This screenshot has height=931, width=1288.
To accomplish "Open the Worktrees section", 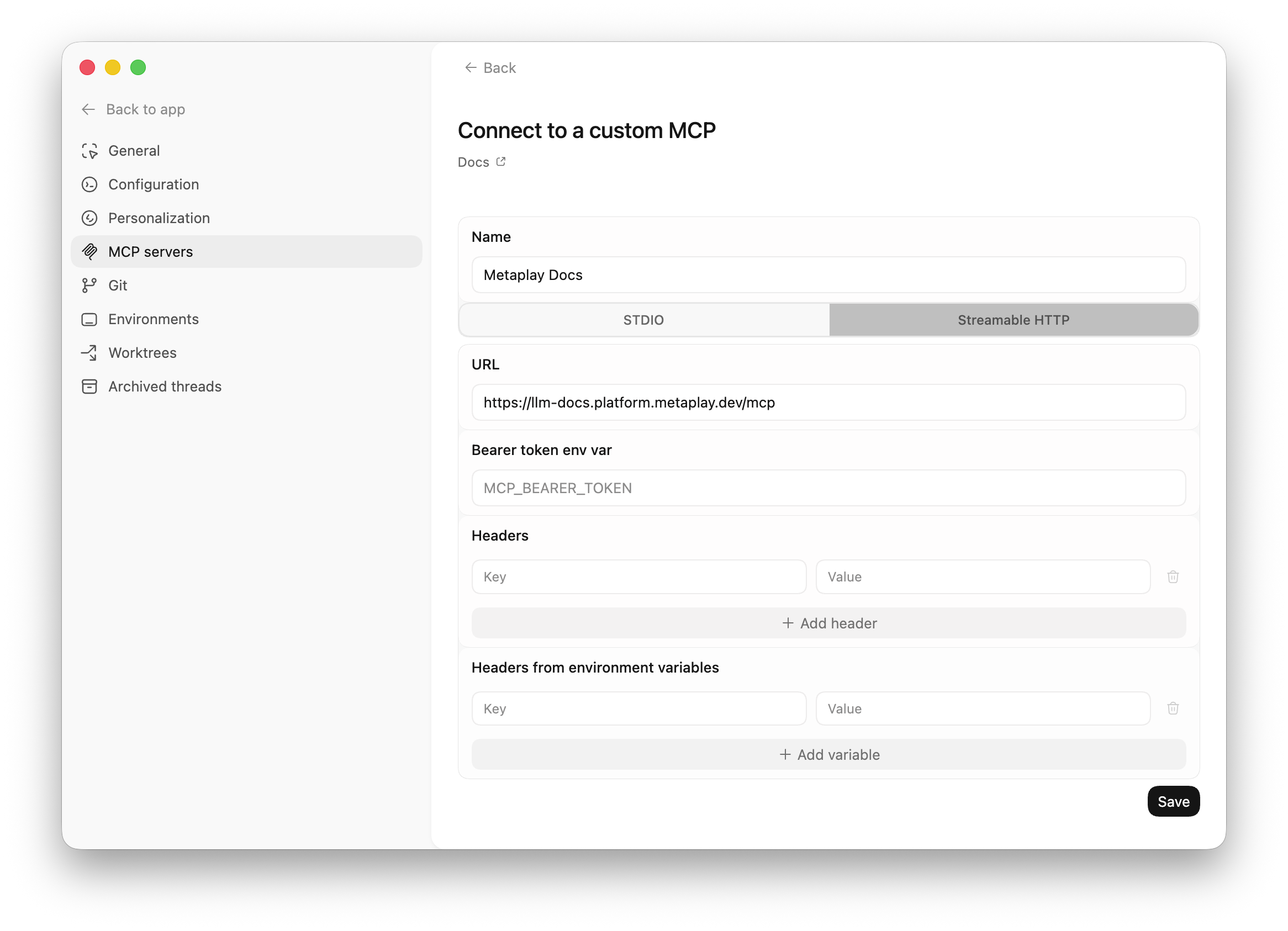I will (142, 352).
